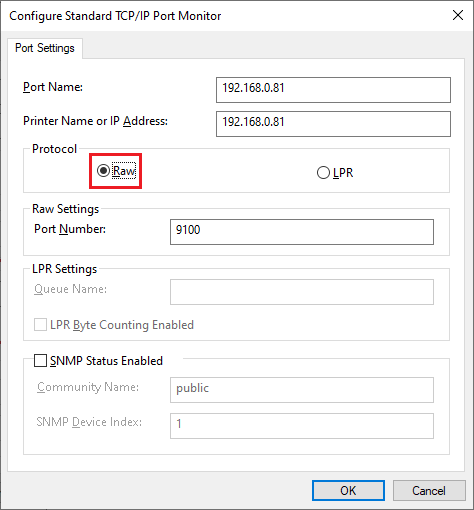
Task: Enable the SNMP Status Enabled checkbox
Action: point(40,361)
